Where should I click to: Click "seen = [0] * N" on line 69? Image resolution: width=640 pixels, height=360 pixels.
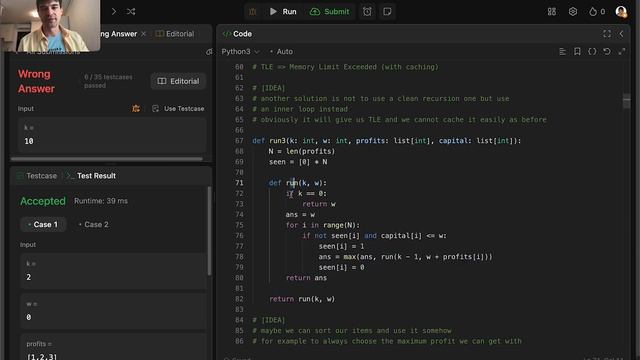298,162
